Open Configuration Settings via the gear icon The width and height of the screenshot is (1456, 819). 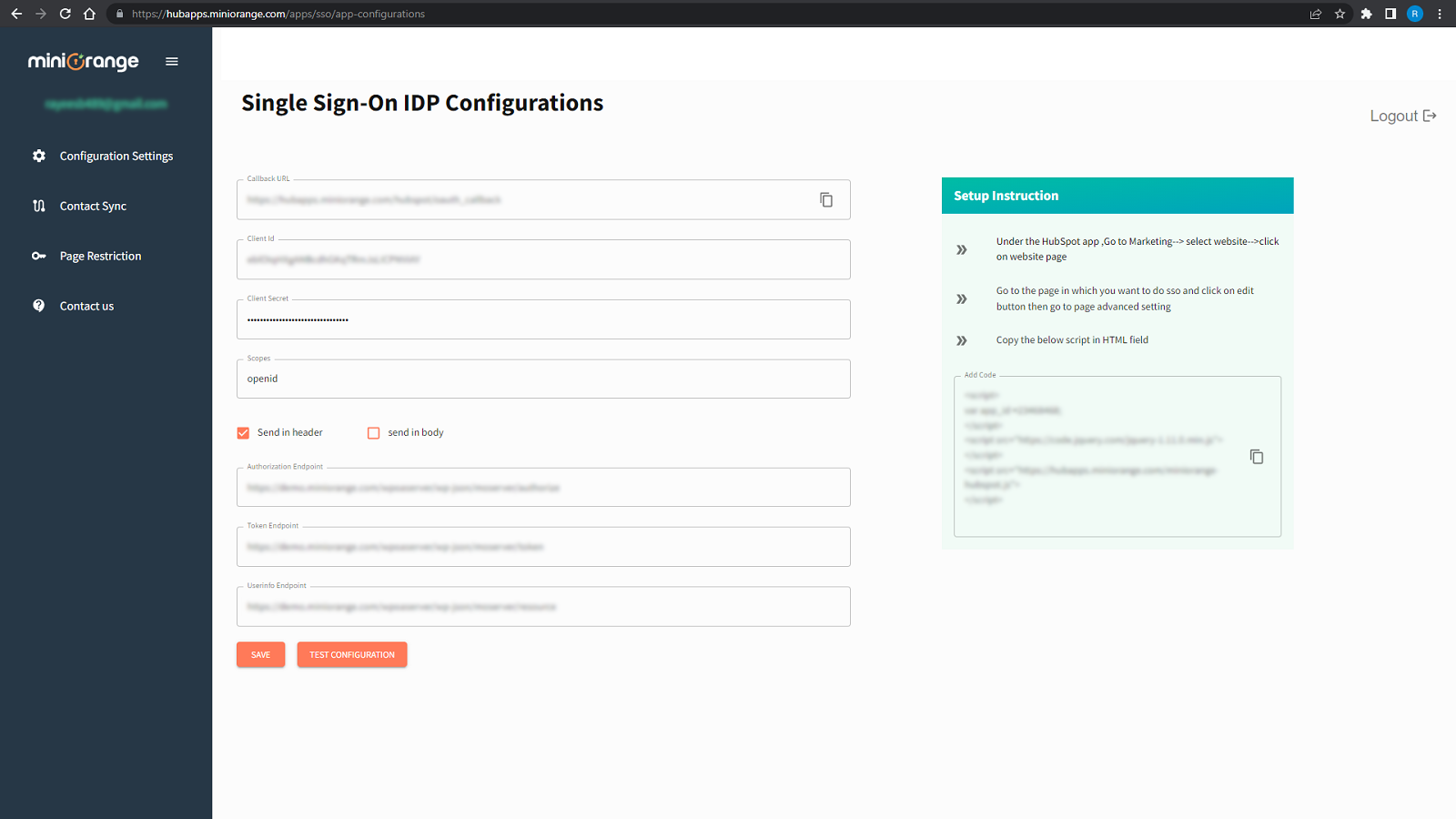pos(39,156)
